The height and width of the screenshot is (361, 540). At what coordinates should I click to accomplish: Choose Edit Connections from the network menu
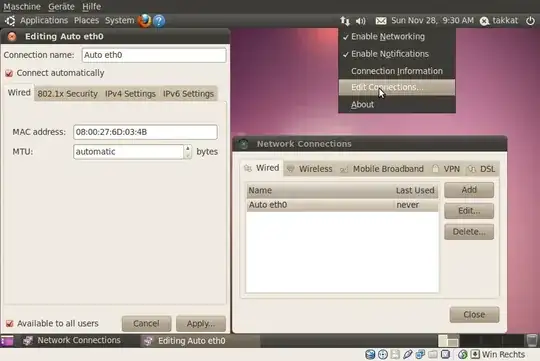pyautogui.click(x=397, y=87)
